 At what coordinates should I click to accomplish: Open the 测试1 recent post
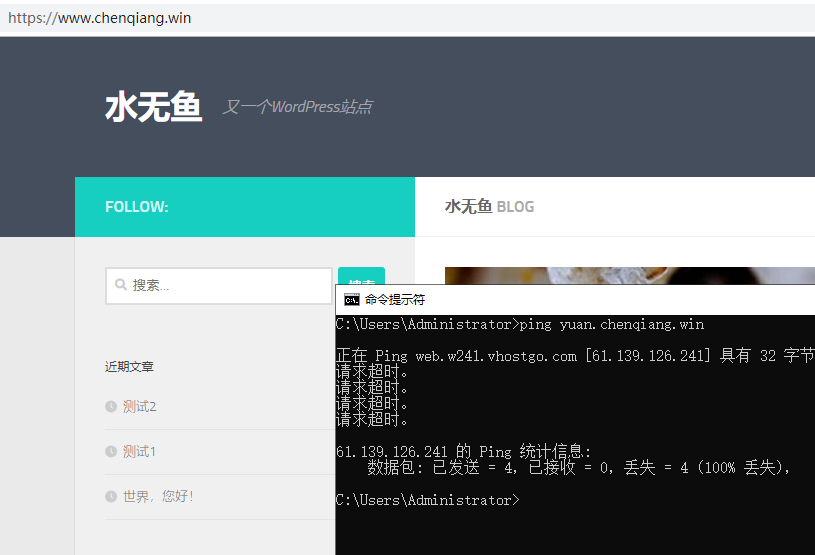click(140, 452)
